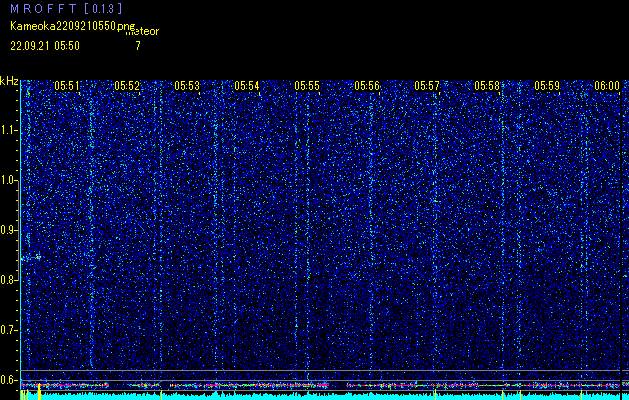Click the cyan amplitude bar at the bottom
The height and width of the screenshot is (400, 629).
(x=325, y=396)
